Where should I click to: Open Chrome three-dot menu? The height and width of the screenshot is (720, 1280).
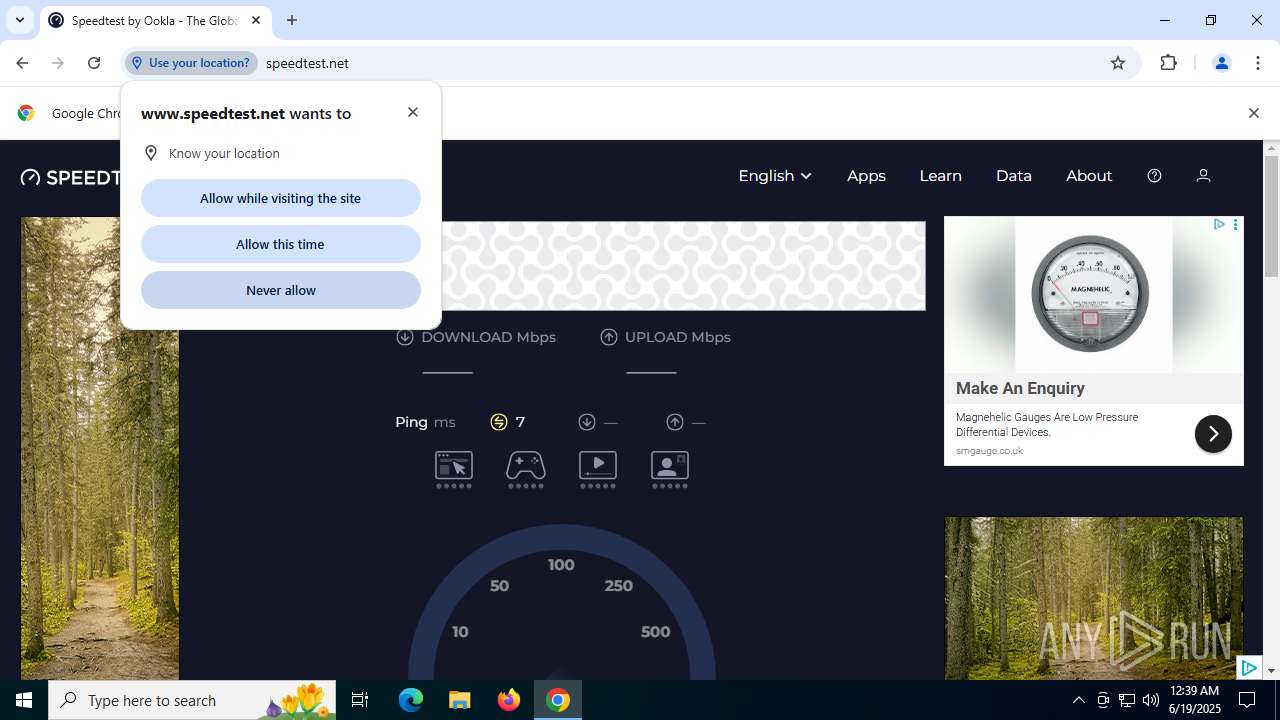point(1258,63)
